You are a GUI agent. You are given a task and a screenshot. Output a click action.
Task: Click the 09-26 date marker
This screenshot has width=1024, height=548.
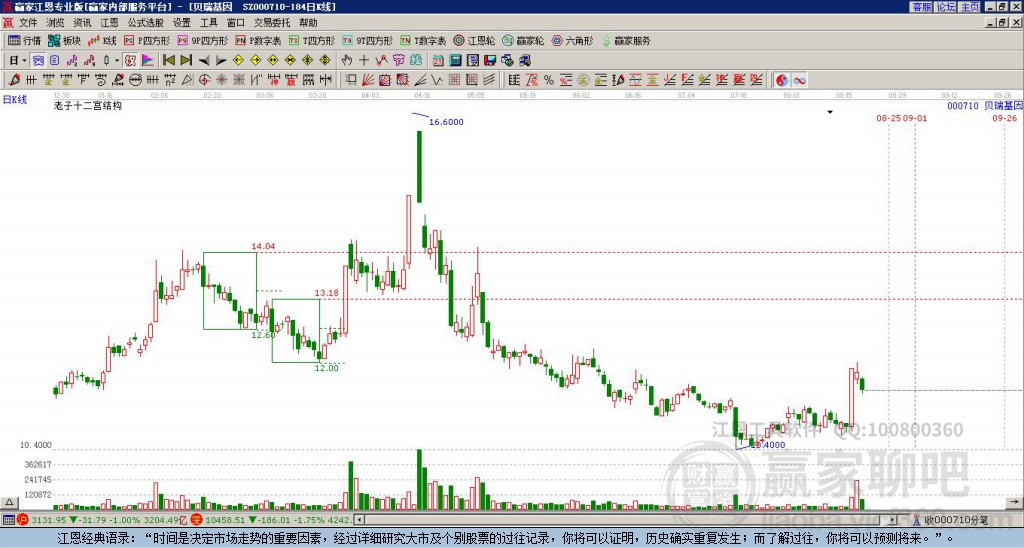[1004, 118]
